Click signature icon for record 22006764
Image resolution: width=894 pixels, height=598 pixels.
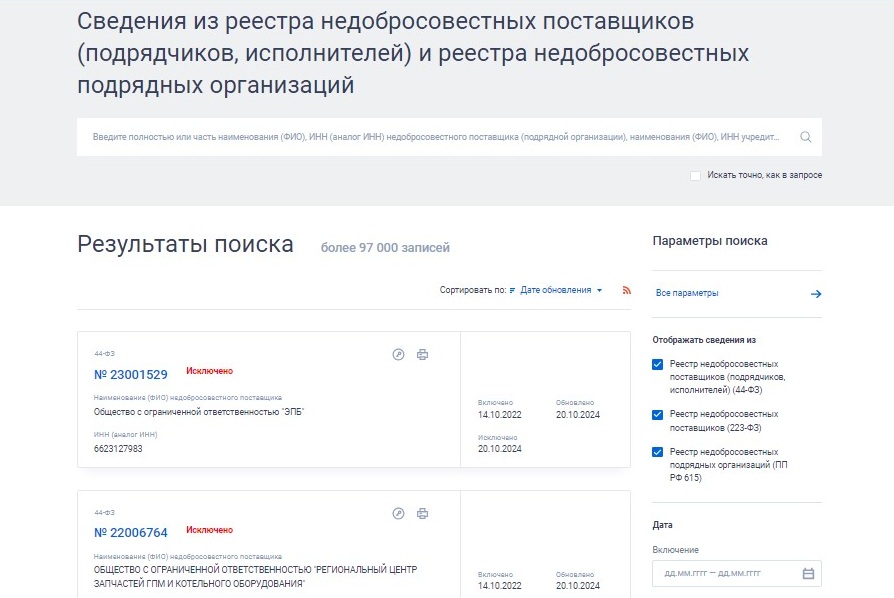(x=399, y=514)
